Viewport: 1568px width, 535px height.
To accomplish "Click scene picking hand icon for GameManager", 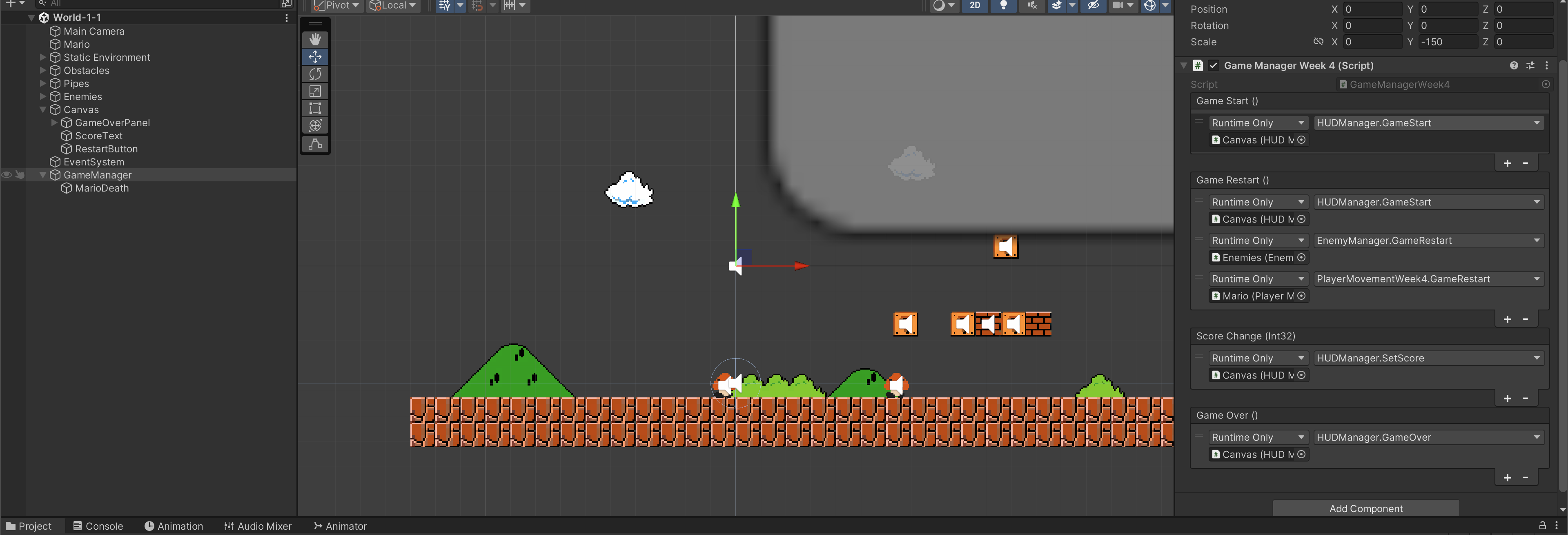I will [20, 175].
